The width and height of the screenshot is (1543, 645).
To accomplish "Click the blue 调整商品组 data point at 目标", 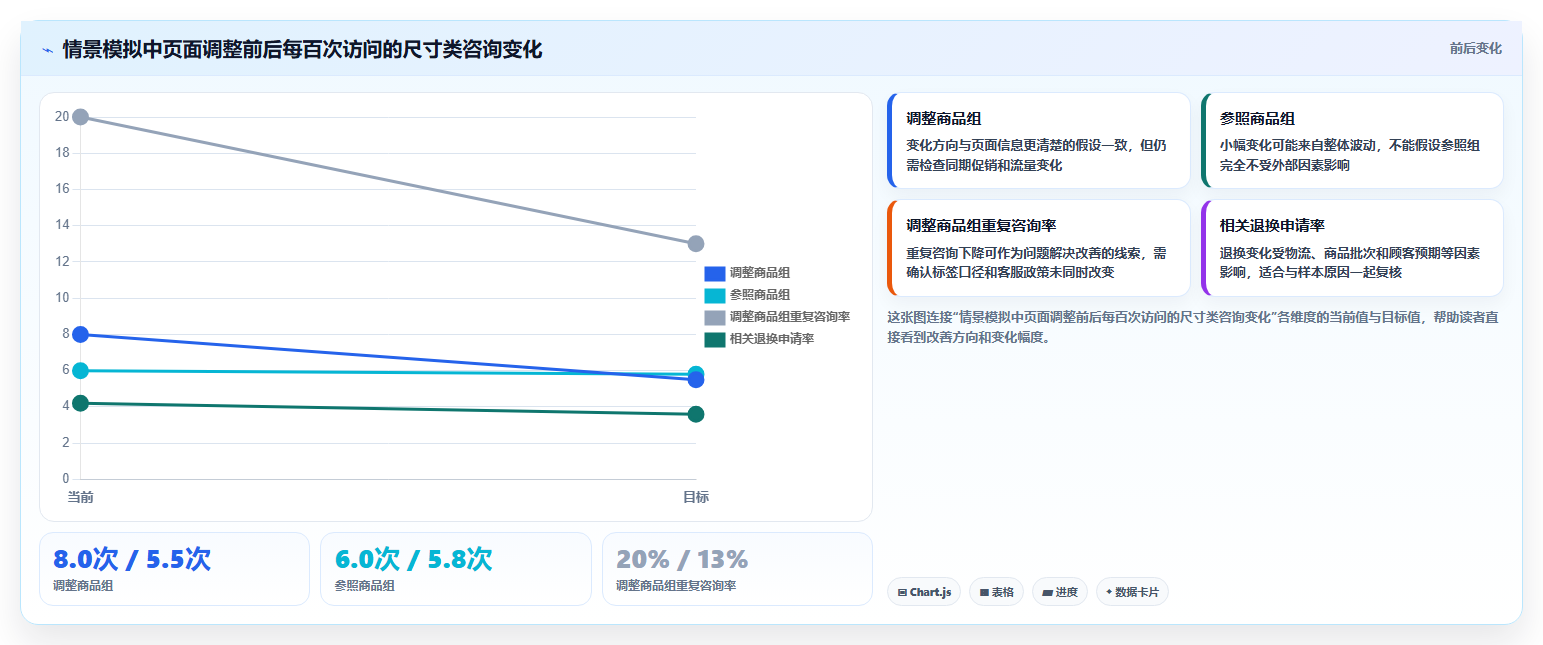I will [x=696, y=380].
